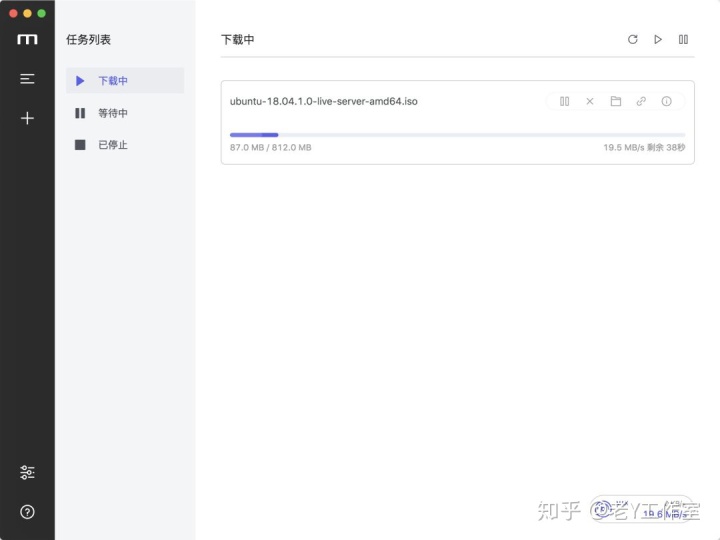
Task: Pause all tasks in header toolbar
Action: pos(683,39)
